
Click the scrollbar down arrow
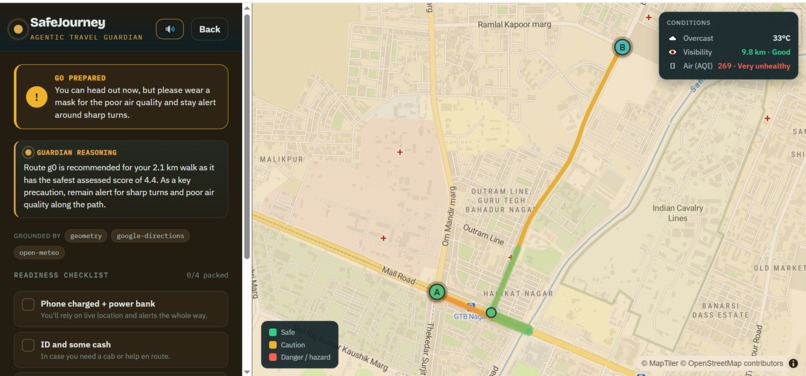[x=247, y=372]
